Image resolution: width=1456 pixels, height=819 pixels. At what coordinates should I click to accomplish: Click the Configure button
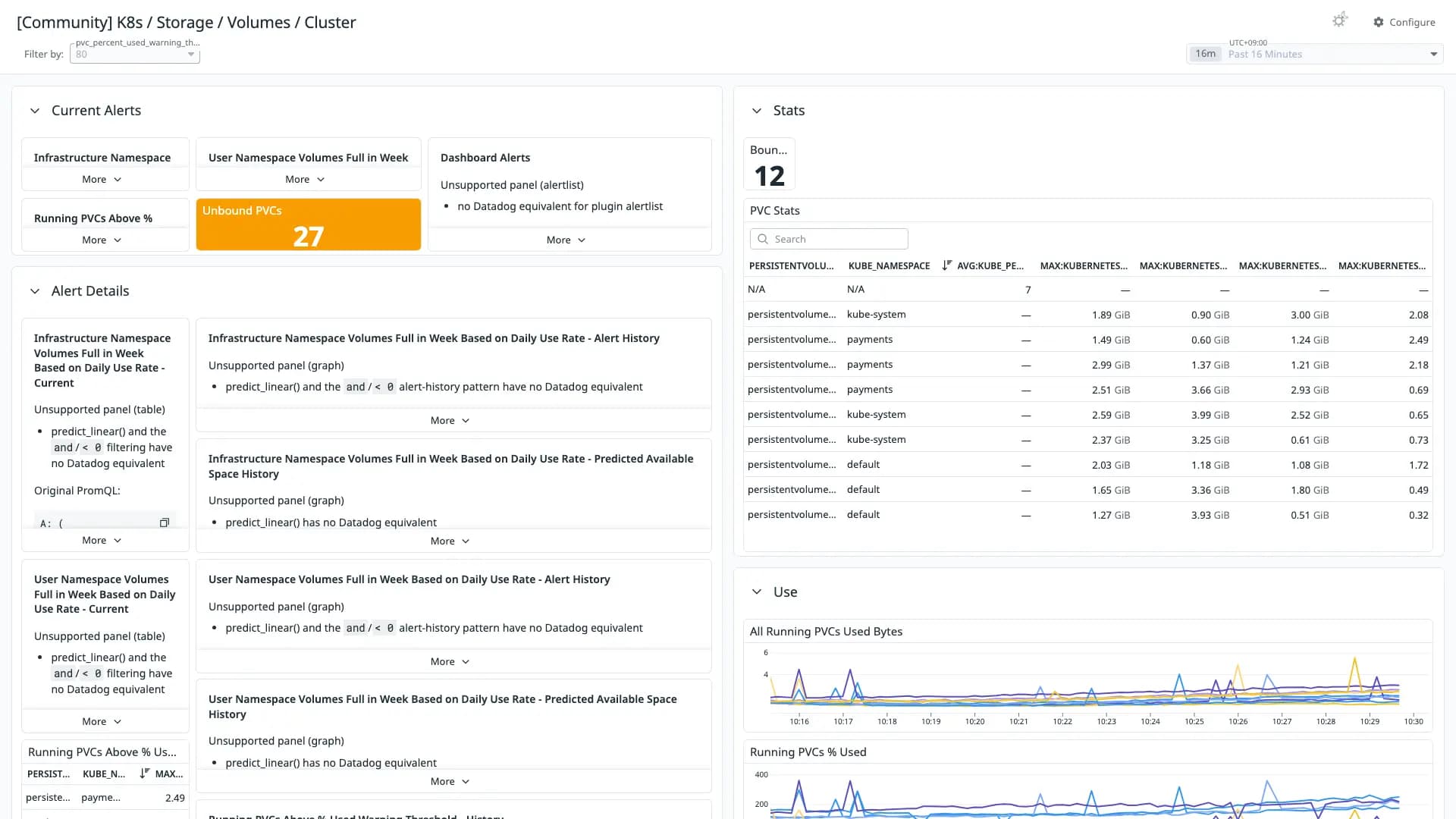click(1404, 22)
